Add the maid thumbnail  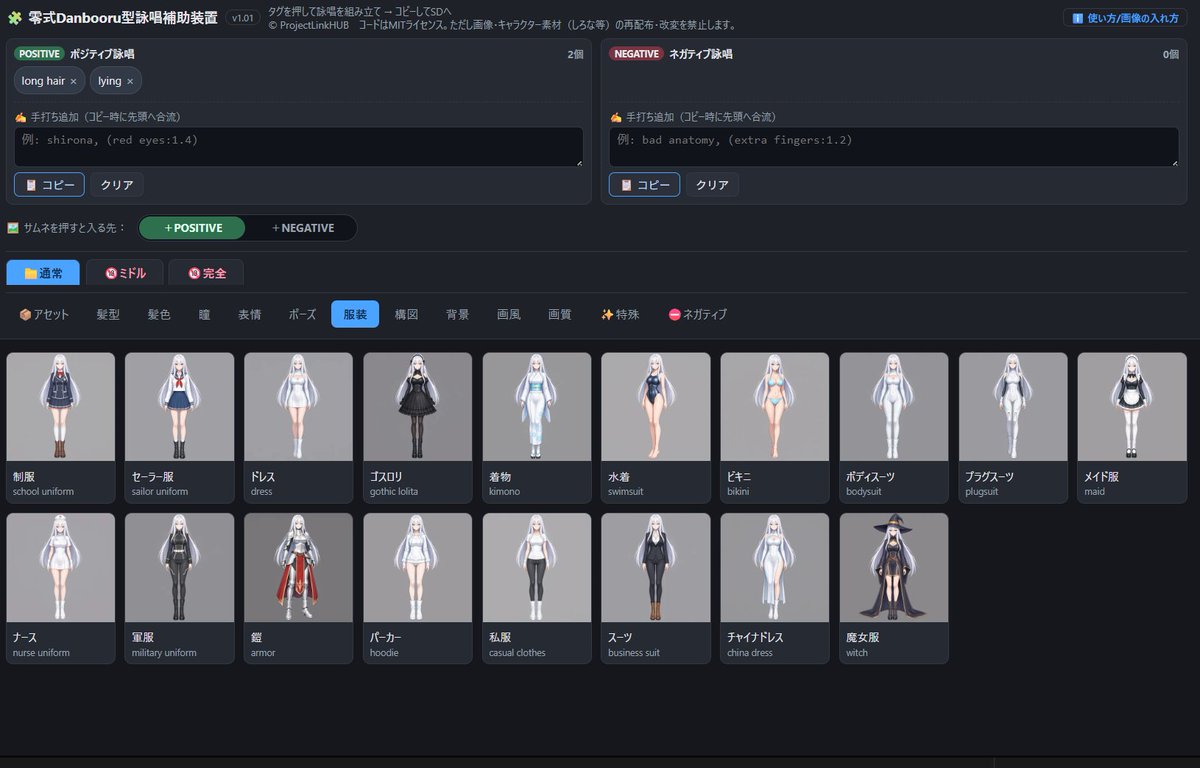1132,427
